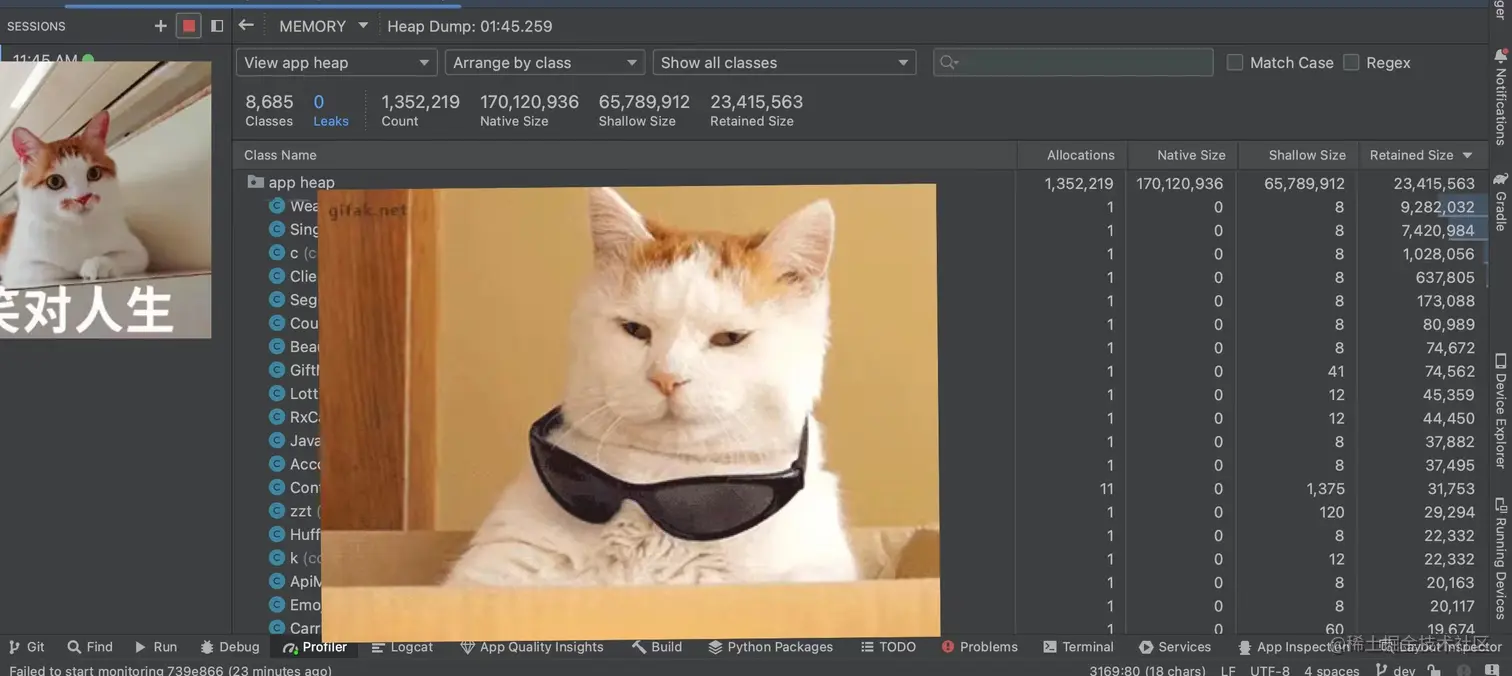Start a new profiler session with plus icon
The width and height of the screenshot is (1512, 676).
coord(160,25)
